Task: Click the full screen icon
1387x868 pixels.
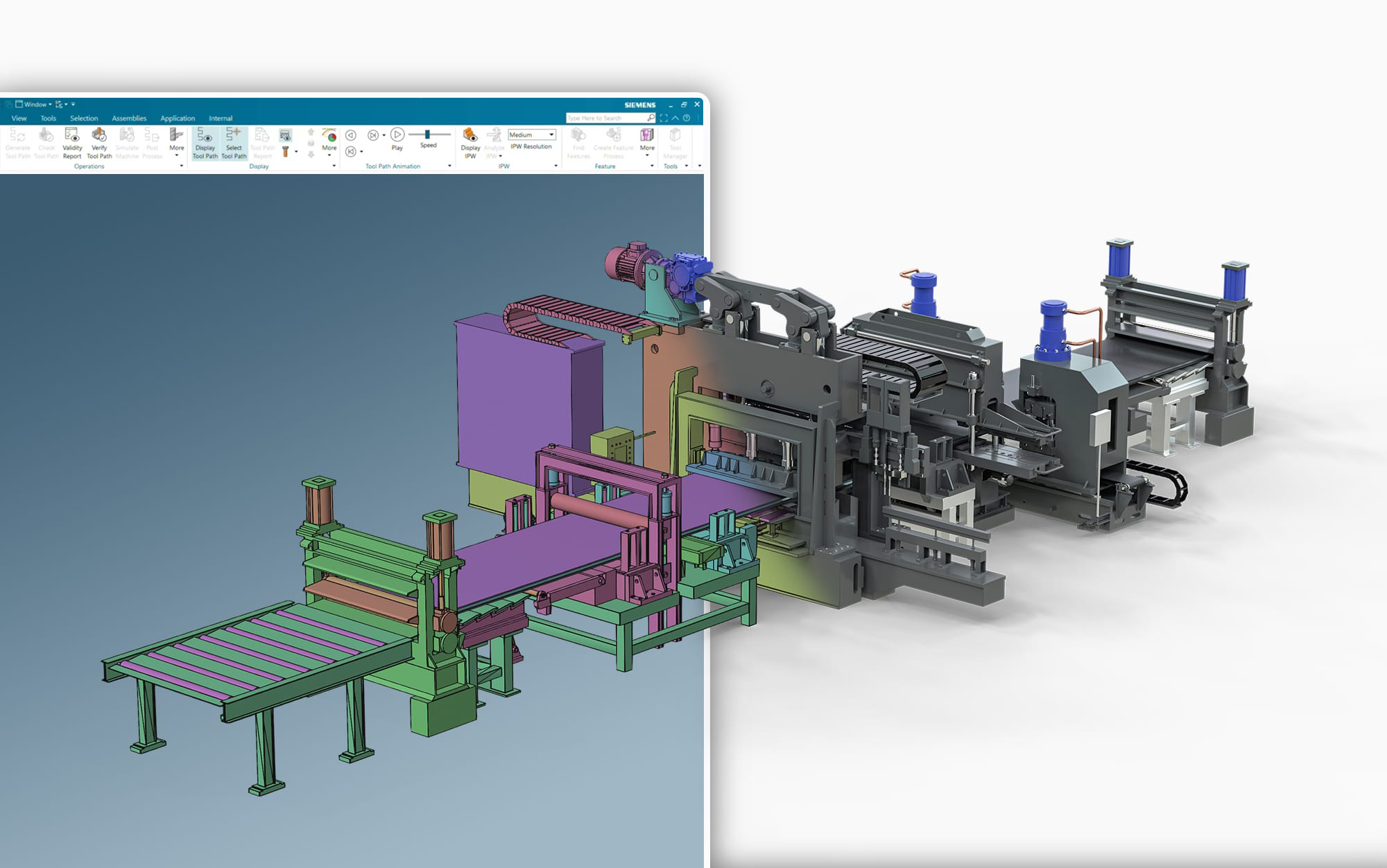Action: pyautogui.click(x=664, y=118)
